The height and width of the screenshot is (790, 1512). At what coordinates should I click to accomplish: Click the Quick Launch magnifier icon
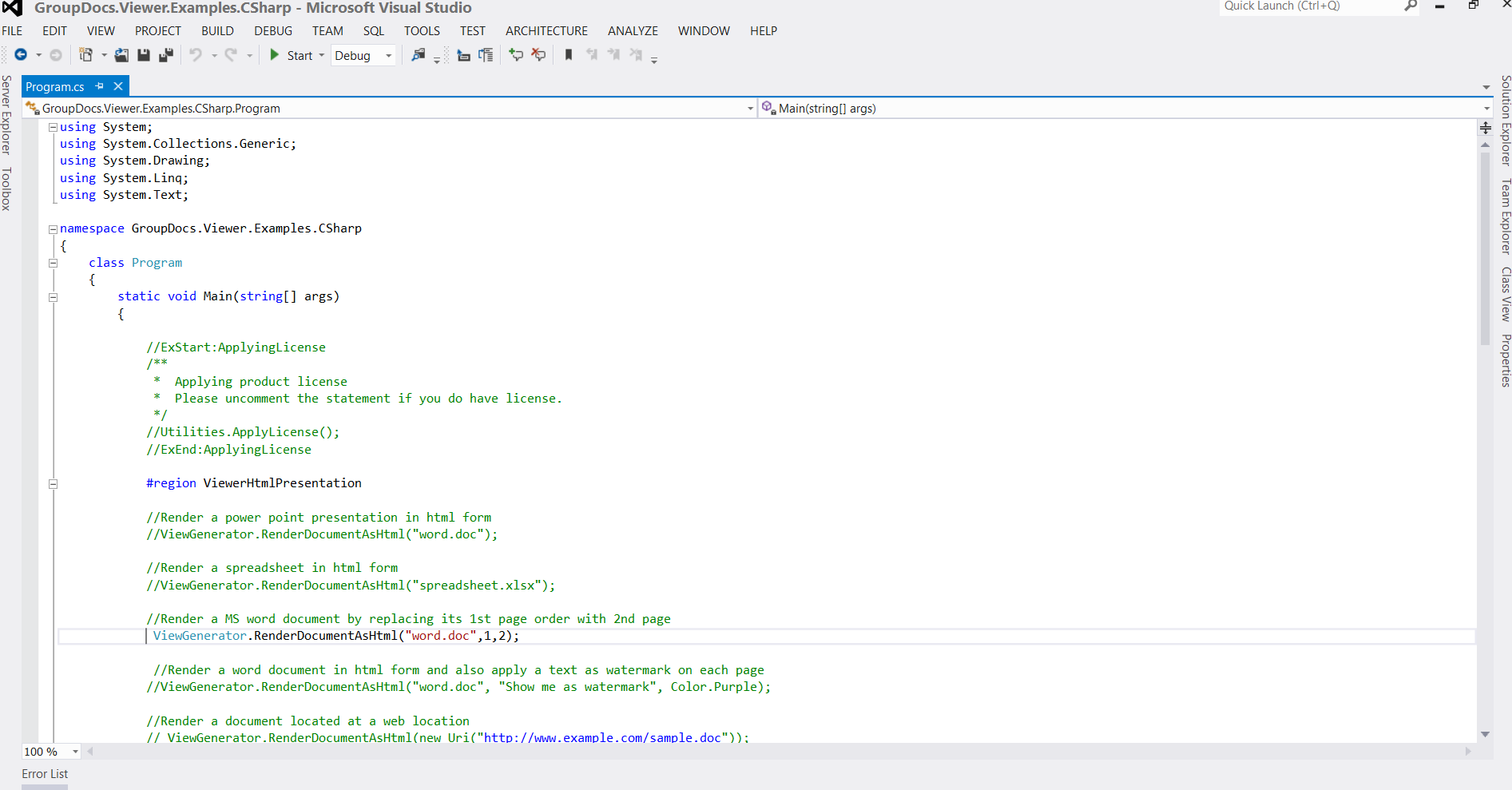tap(1411, 6)
